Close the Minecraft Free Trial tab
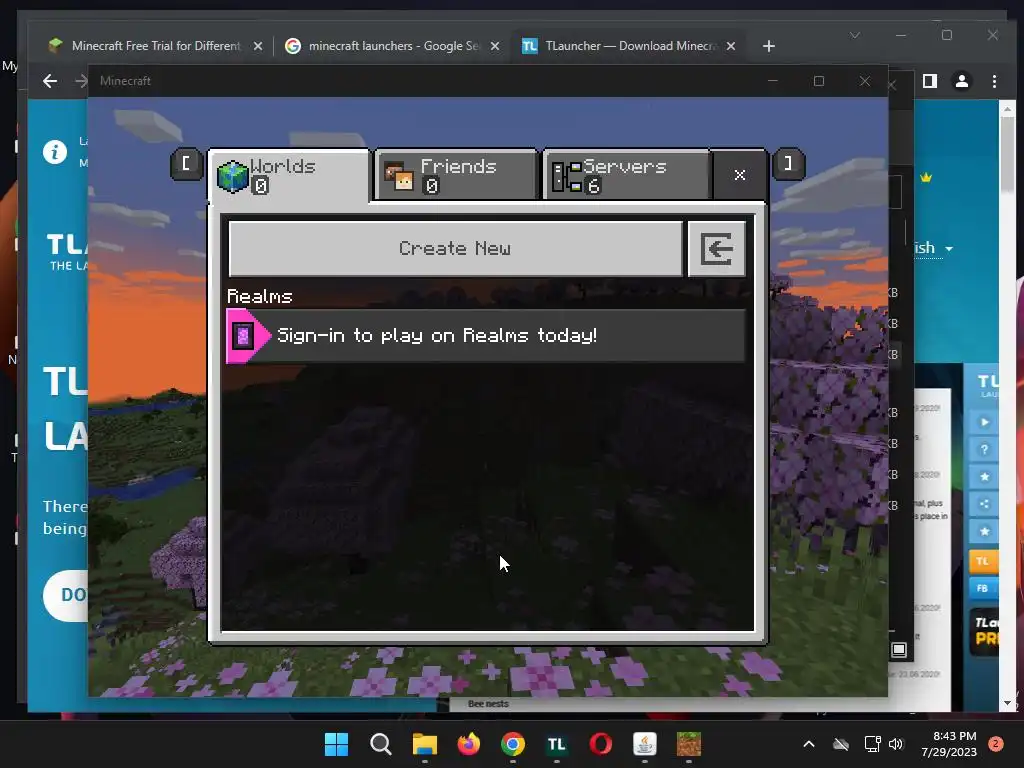 point(258,46)
